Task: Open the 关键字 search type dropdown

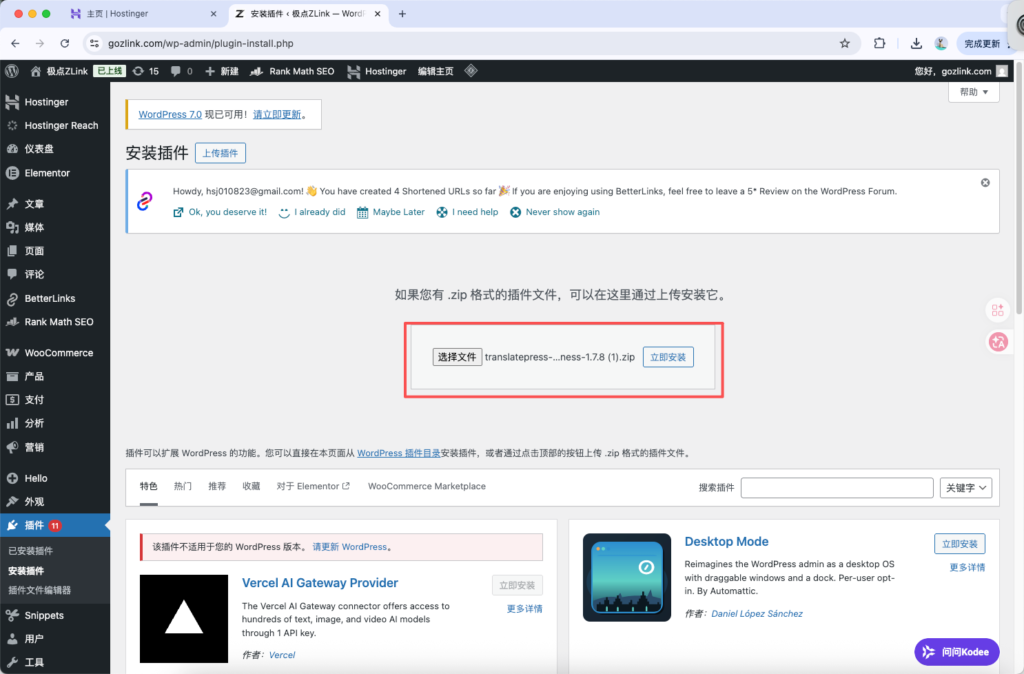Action: coord(966,488)
